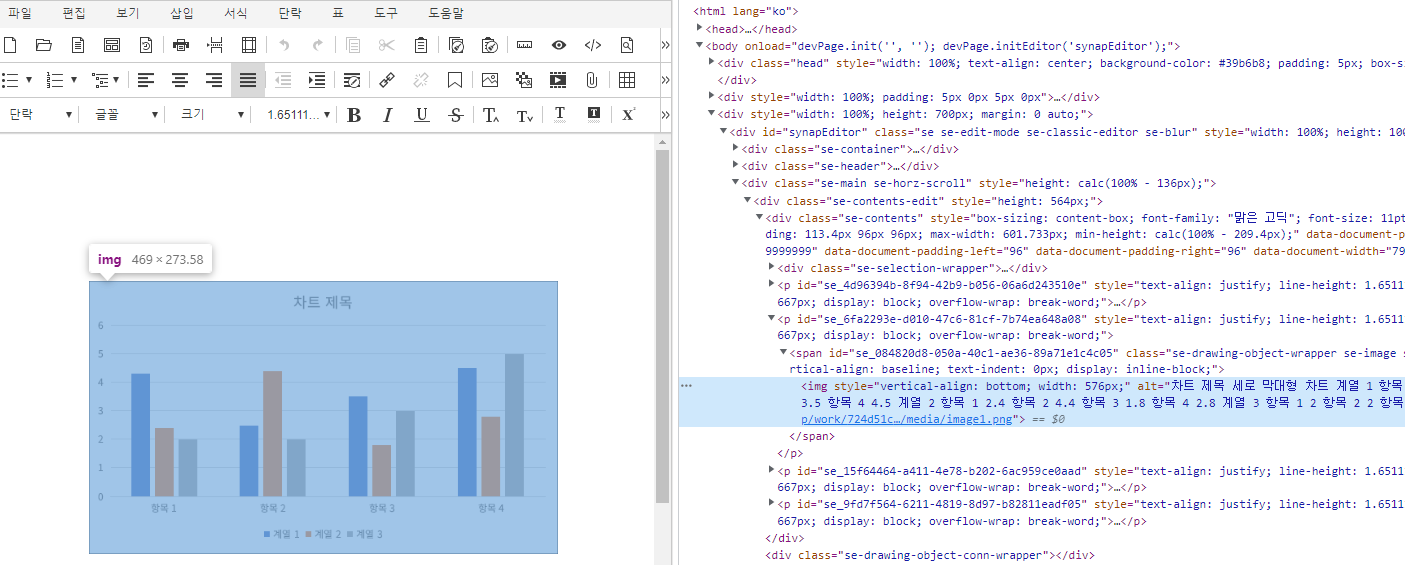The image size is (1405, 565).
Task: Insert a table using grid icon
Action: point(627,80)
